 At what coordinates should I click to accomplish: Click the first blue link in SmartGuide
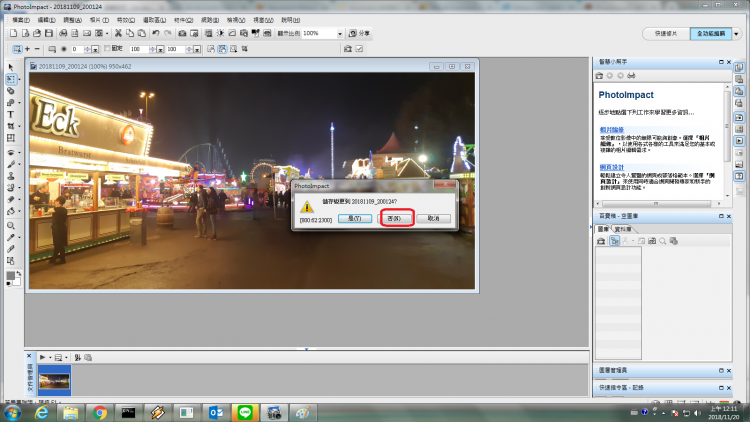click(x=612, y=130)
